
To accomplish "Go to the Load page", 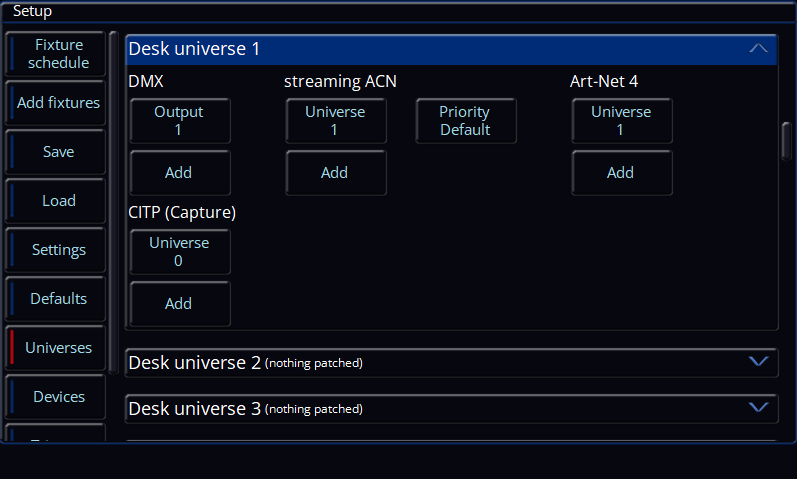I will tap(56, 201).
